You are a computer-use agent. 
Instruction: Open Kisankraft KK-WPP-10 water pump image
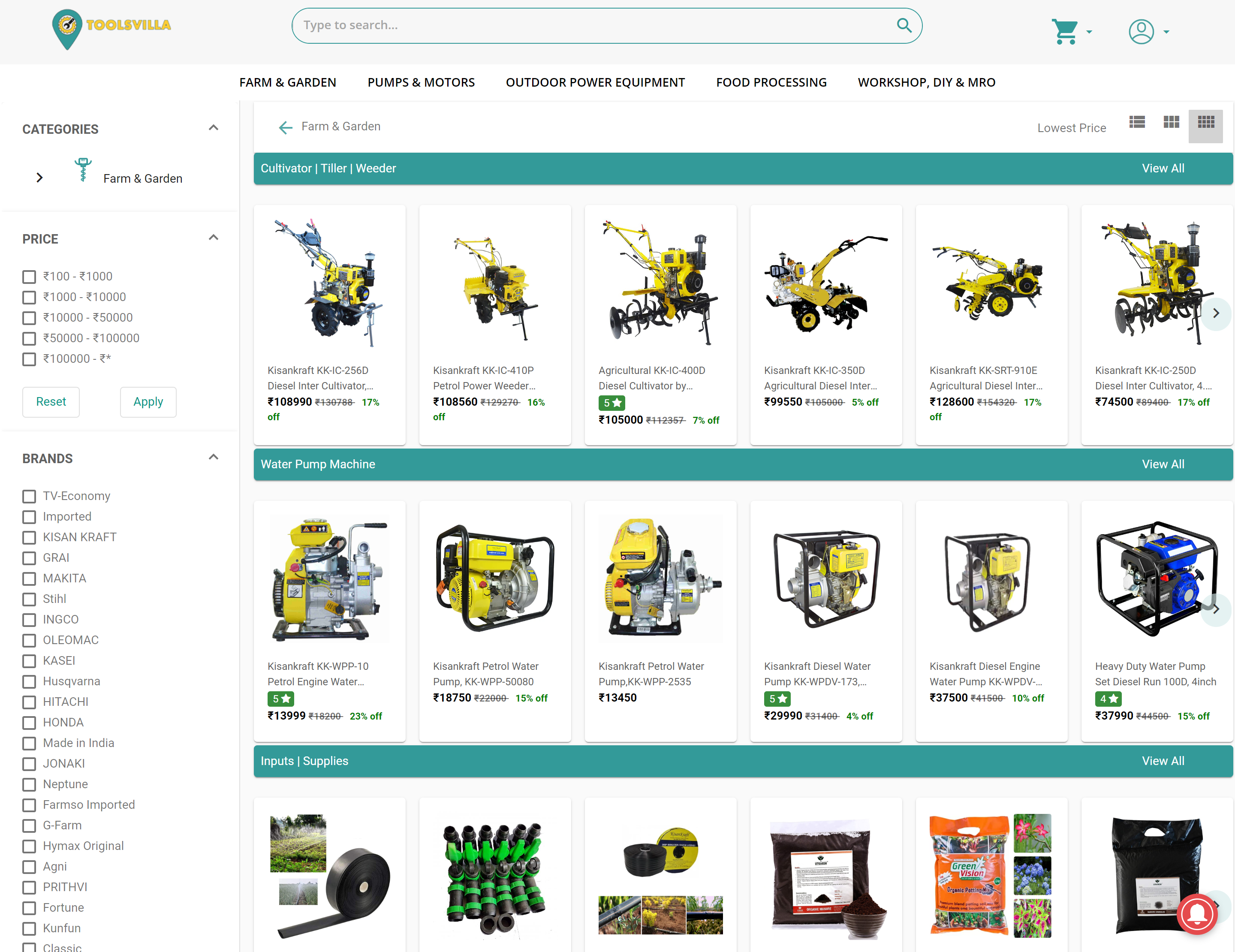329,579
